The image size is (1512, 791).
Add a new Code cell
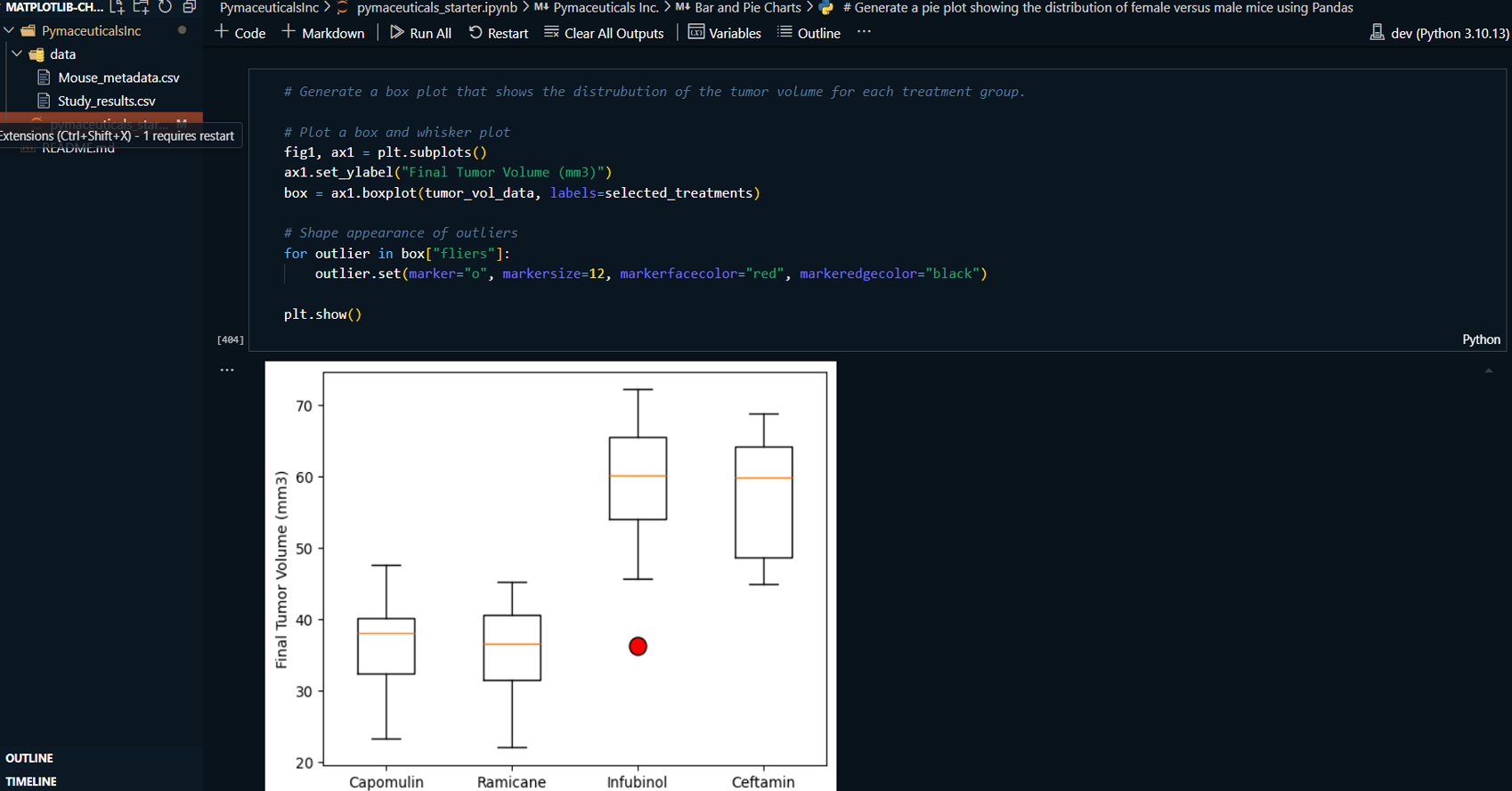(240, 33)
